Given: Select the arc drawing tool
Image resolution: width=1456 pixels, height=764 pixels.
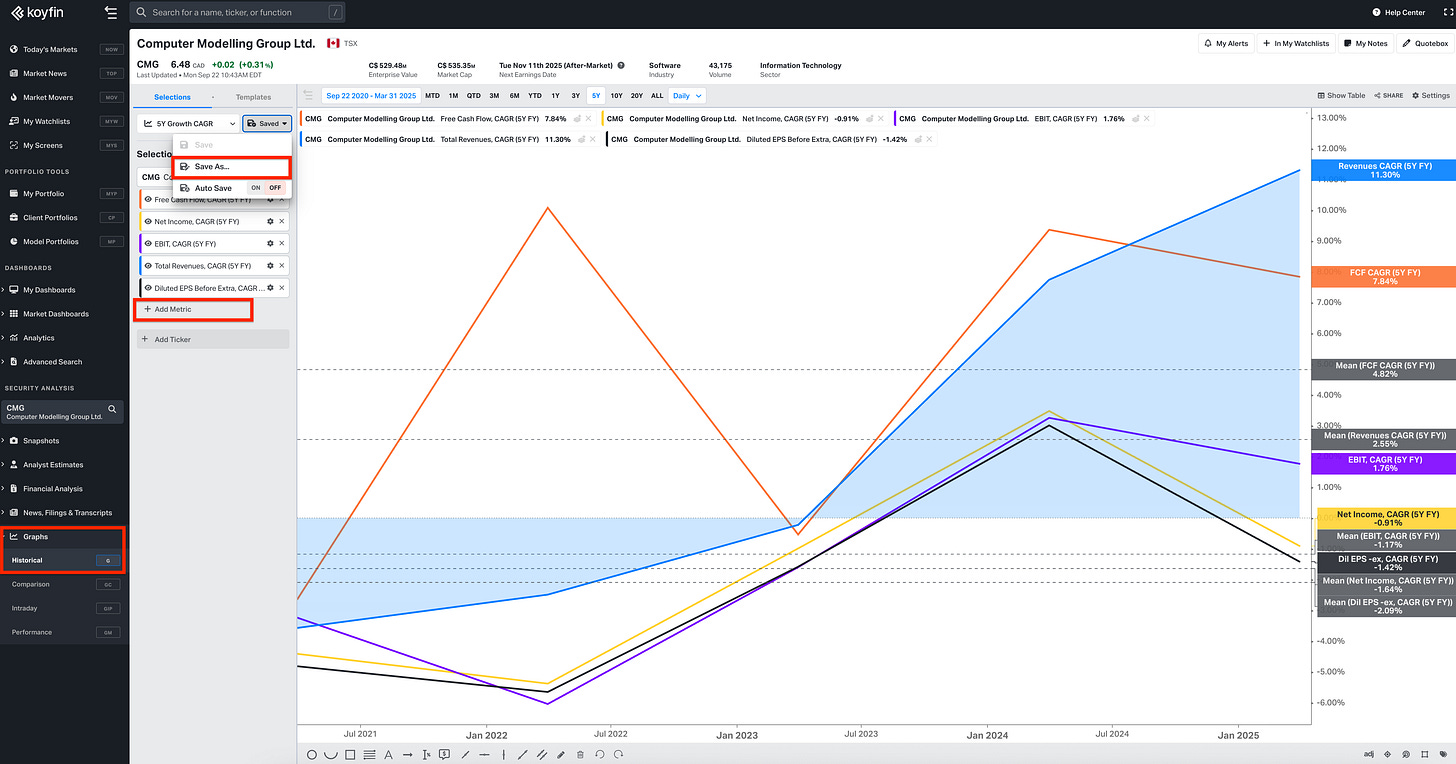Looking at the screenshot, I should pyautogui.click(x=331, y=754).
